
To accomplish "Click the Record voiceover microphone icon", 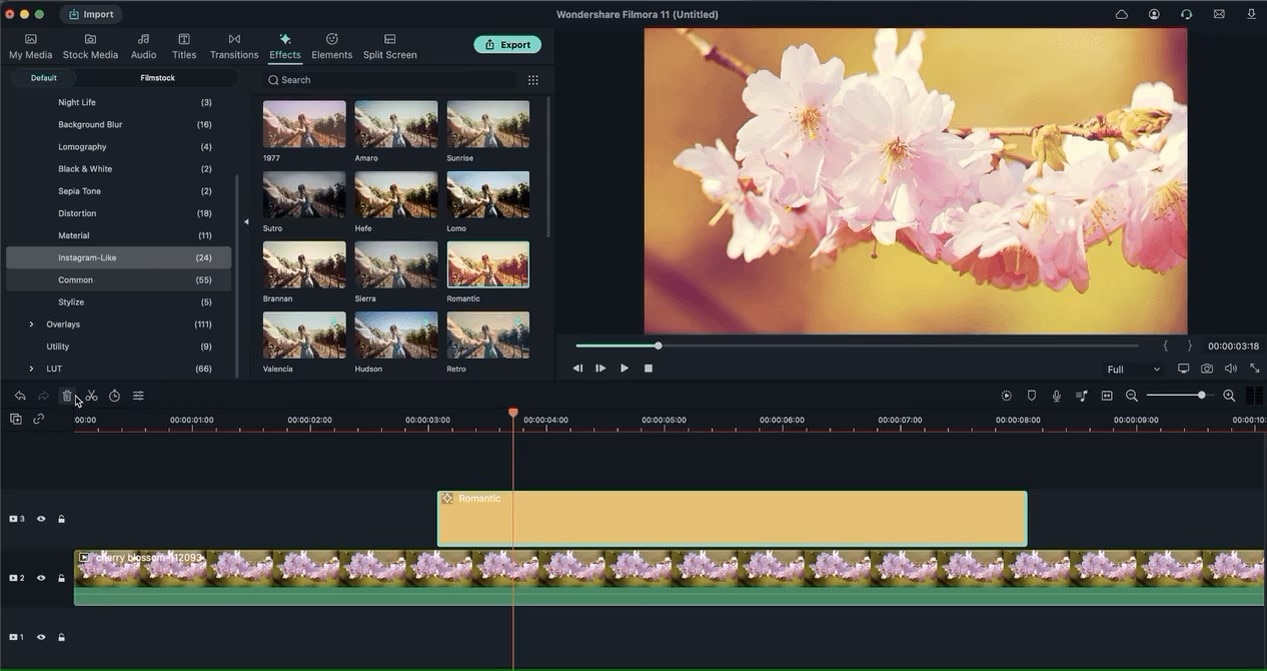I will tap(1056, 396).
